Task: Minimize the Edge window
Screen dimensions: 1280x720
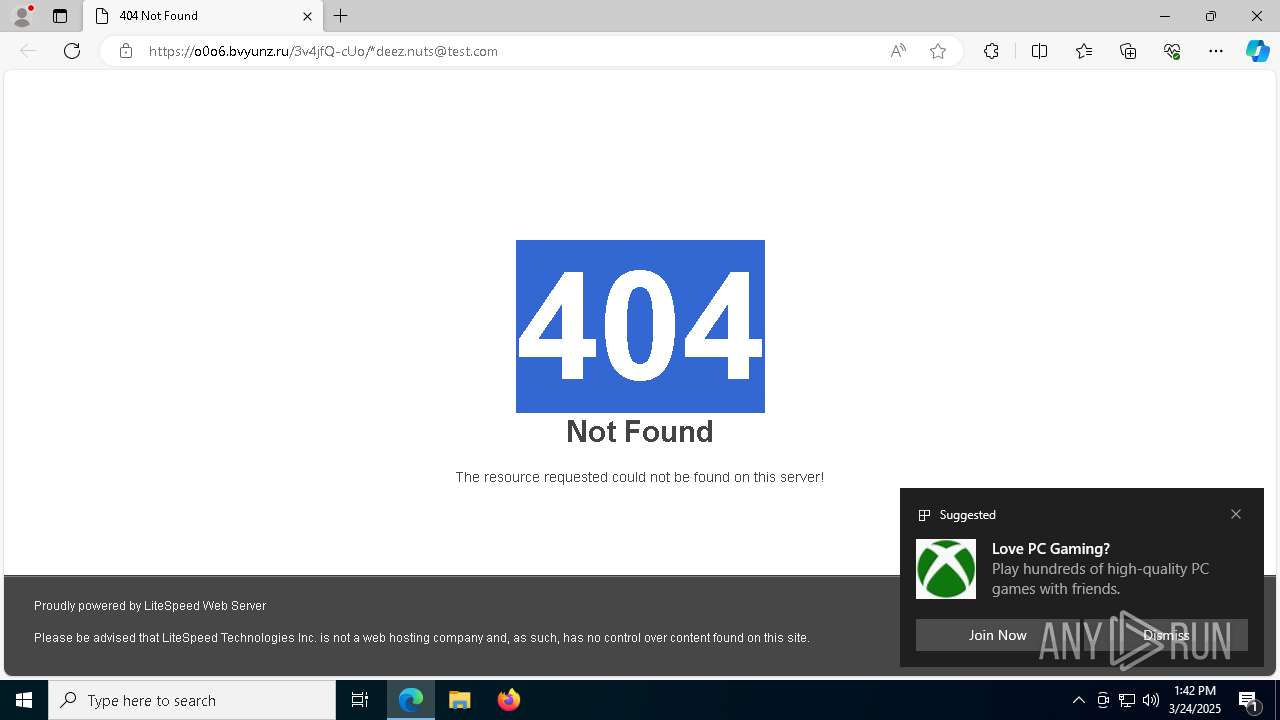Action: pos(1165,16)
